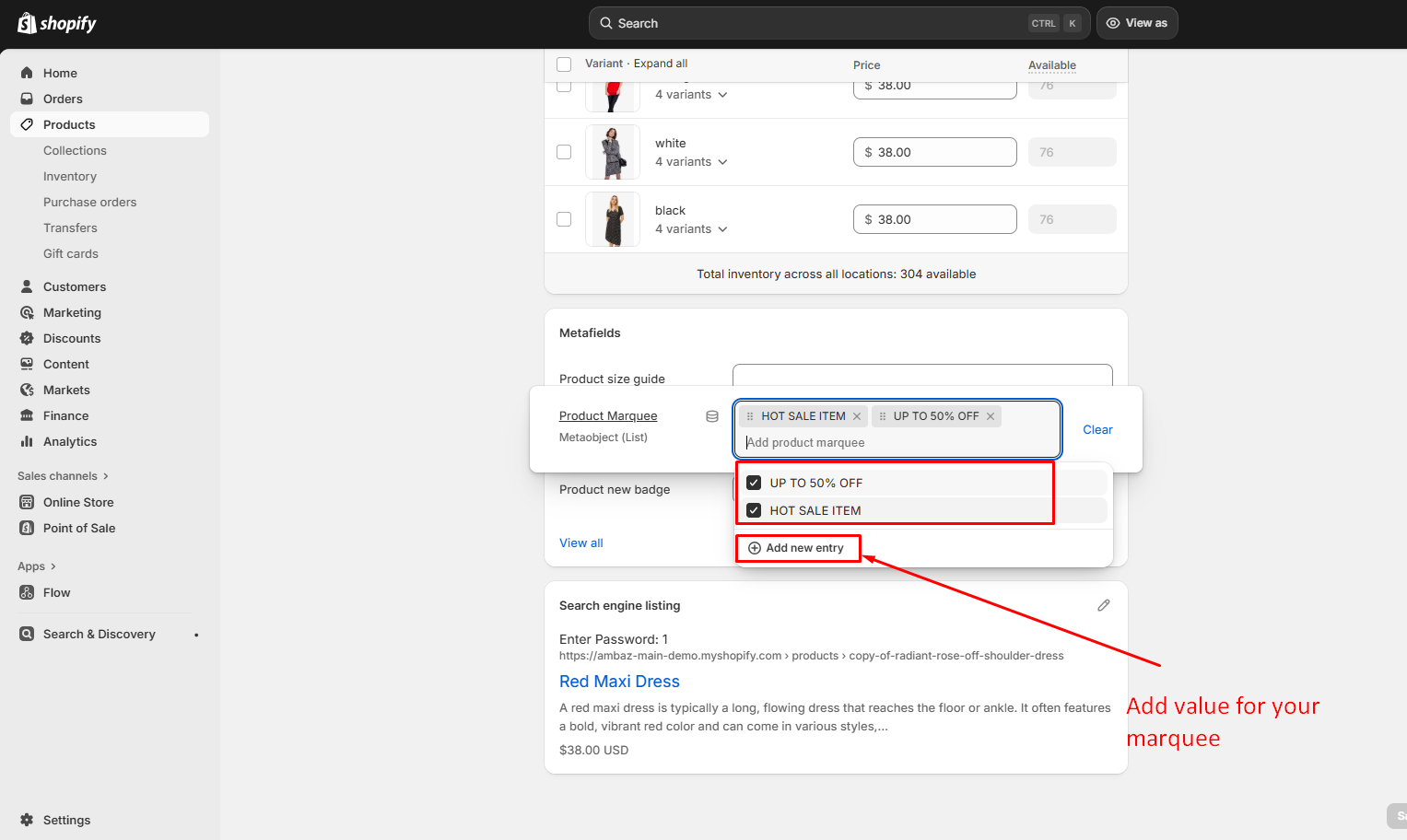Expand the white color's 4 variants
Screen dimensions: 1407x840
[x=691, y=162]
